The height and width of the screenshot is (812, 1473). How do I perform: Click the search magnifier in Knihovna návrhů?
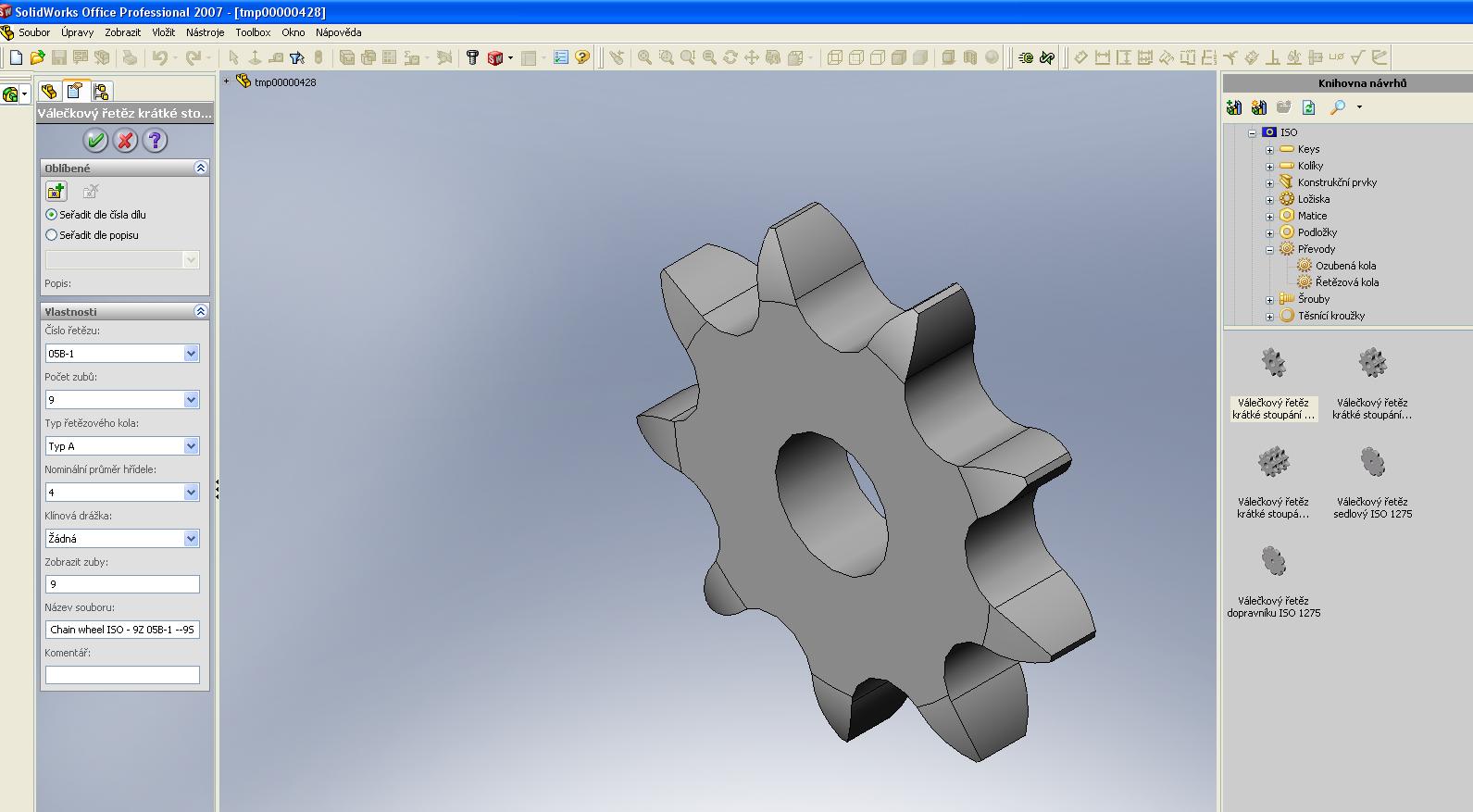pyautogui.click(x=1337, y=107)
